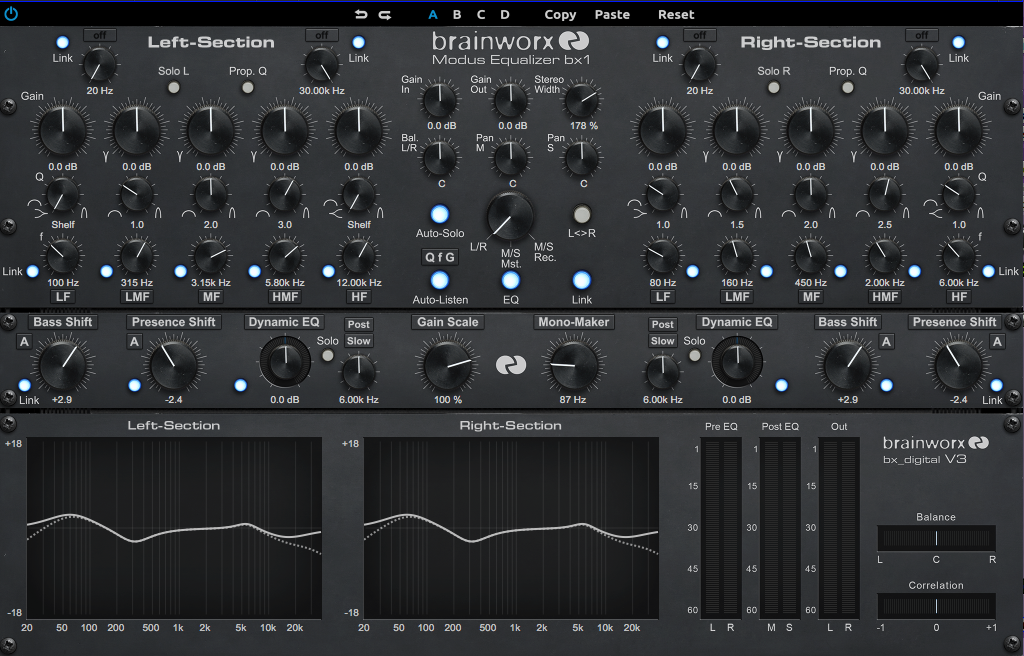This screenshot has height=656, width=1024.
Task: Click the left LF band button
Action: click(x=63, y=297)
